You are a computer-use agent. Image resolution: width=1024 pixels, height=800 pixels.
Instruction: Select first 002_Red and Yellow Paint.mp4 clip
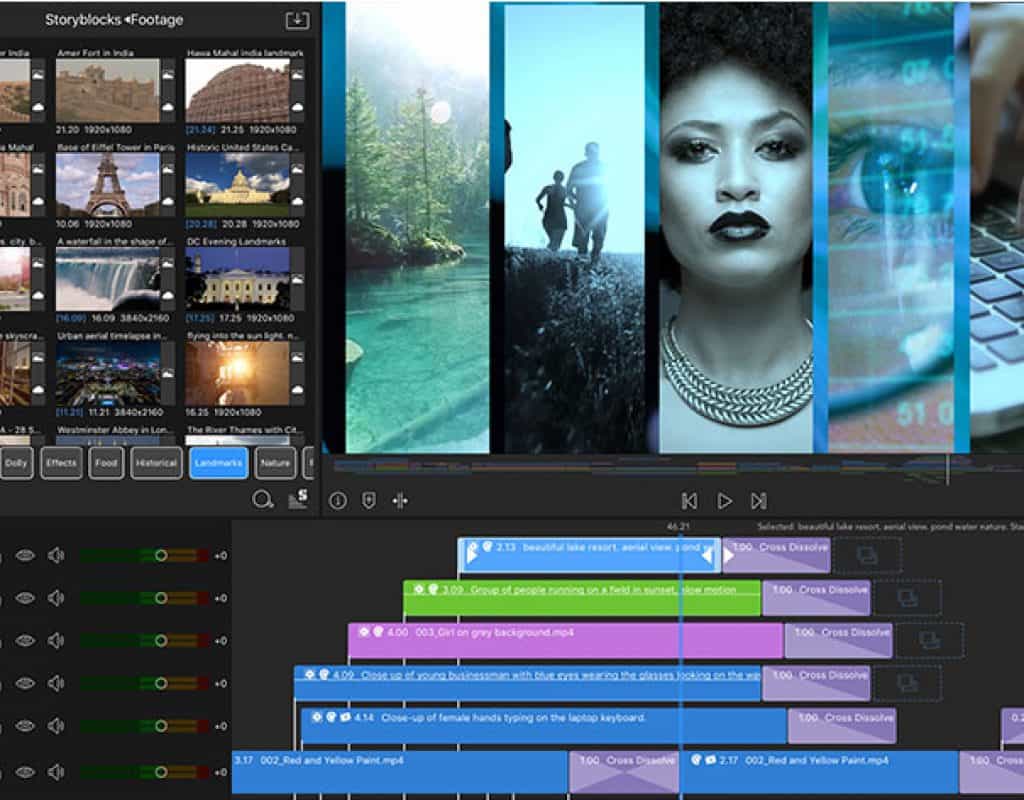pyautogui.click(x=400, y=772)
